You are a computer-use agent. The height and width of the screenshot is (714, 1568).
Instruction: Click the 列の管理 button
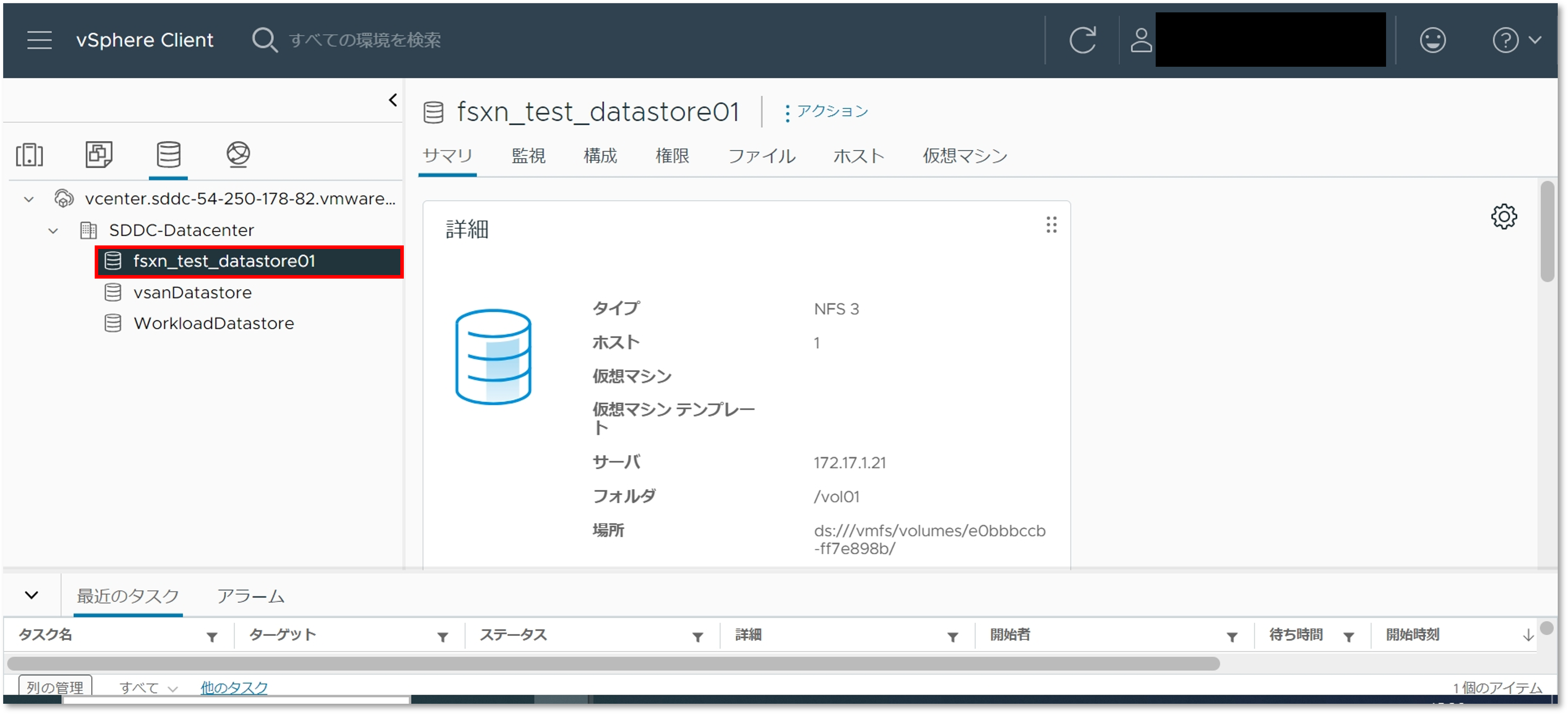55,686
